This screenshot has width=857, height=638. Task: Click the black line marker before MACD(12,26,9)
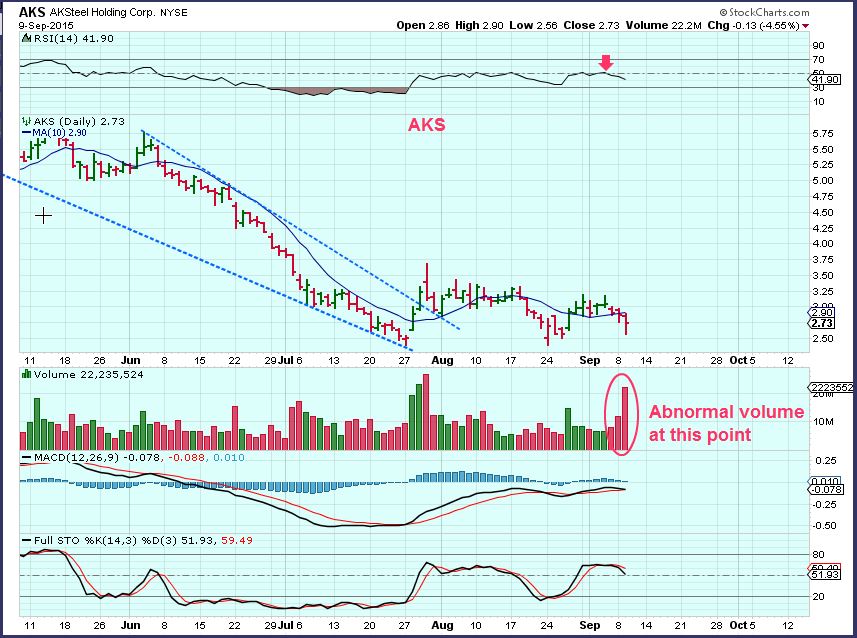pyautogui.click(x=26, y=458)
